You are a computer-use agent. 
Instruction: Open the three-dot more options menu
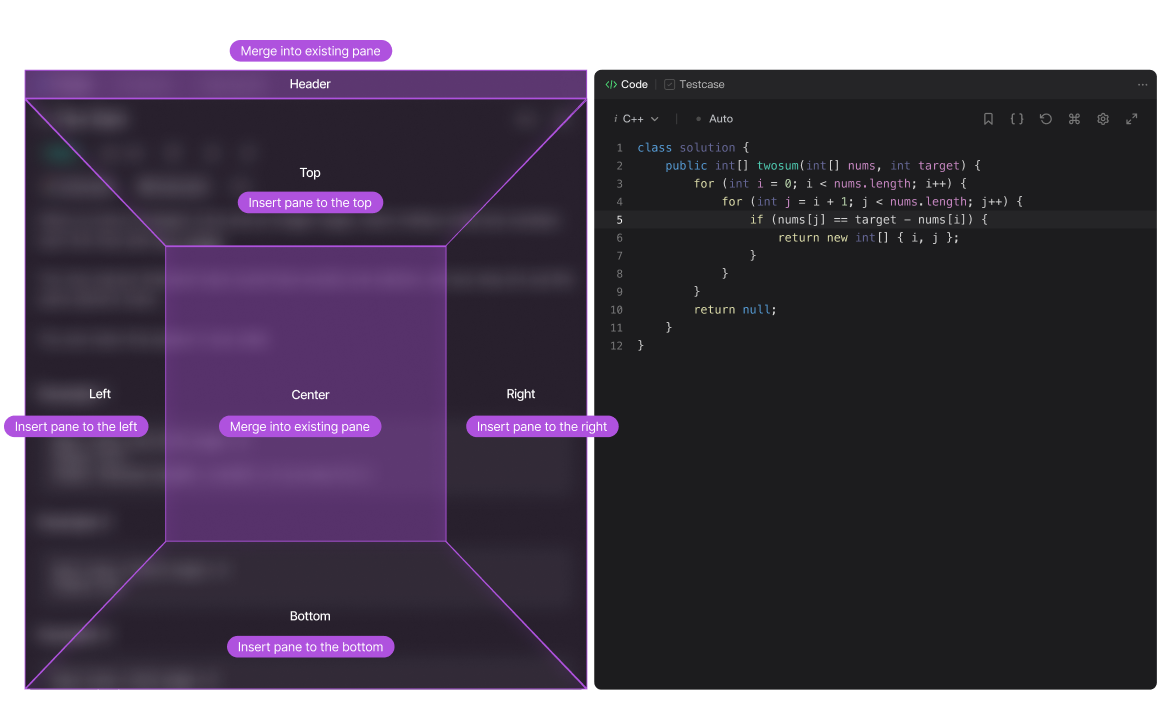point(1142,85)
